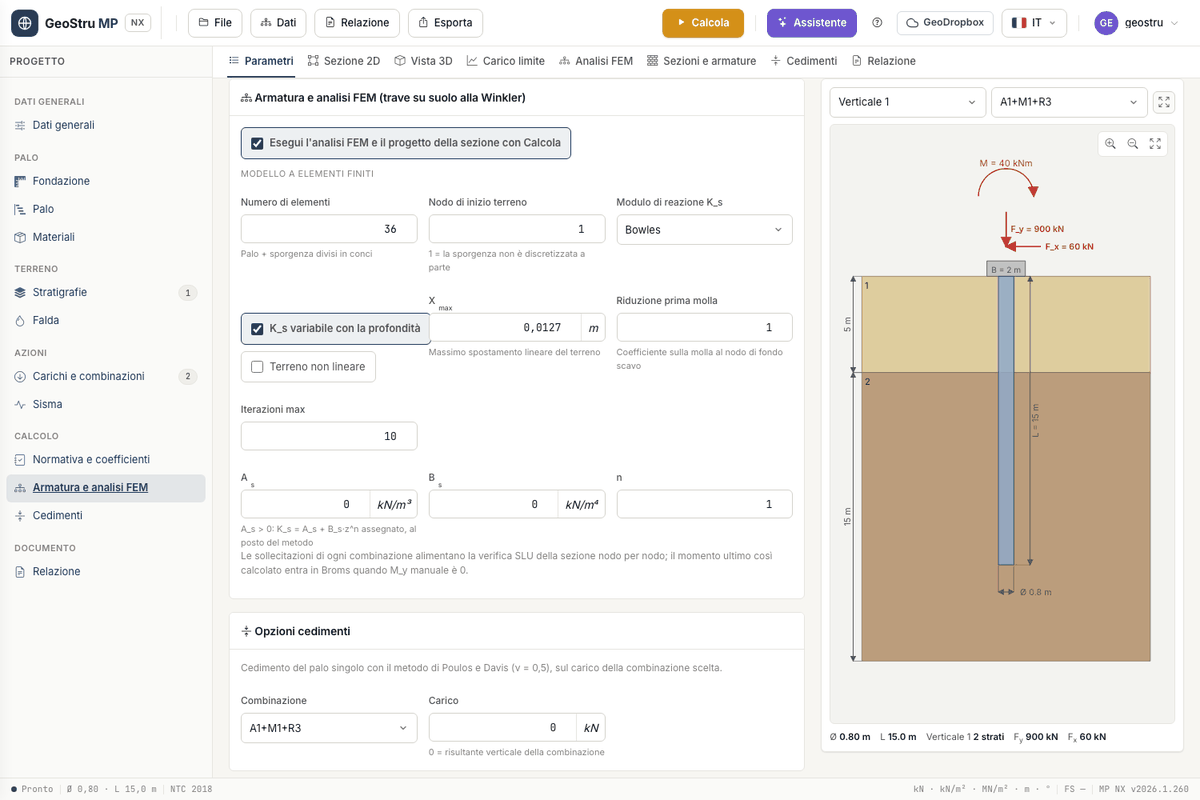Open Sisma in the sidebar
The width and height of the screenshot is (1200, 800).
(106, 404)
